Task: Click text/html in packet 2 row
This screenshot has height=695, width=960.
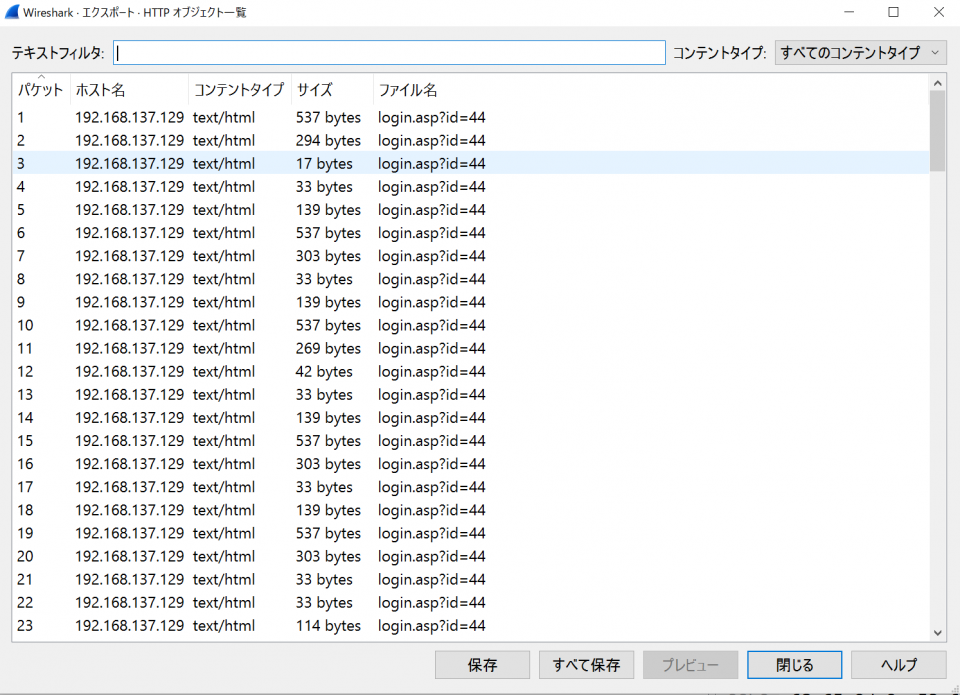Action: point(224,141)
